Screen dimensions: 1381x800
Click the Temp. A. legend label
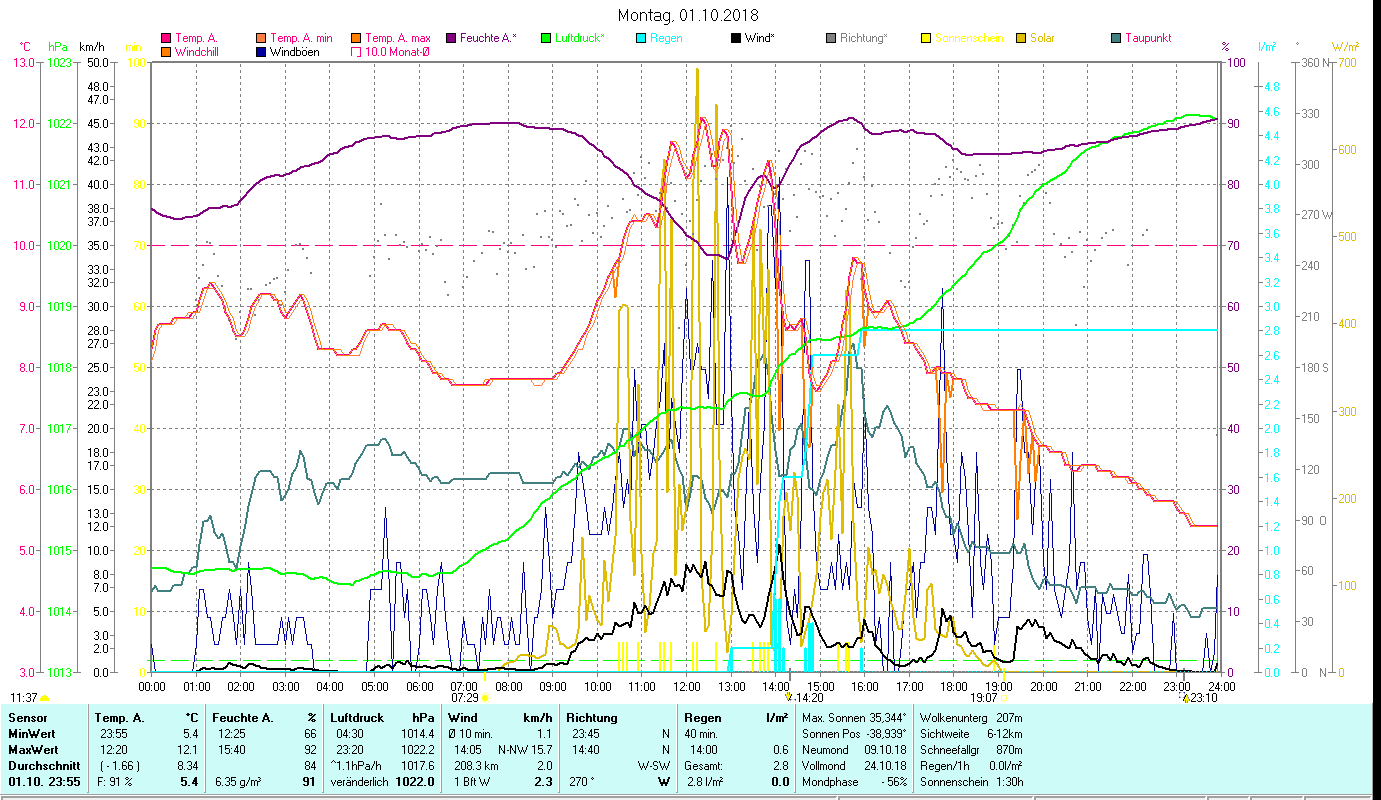196,38
